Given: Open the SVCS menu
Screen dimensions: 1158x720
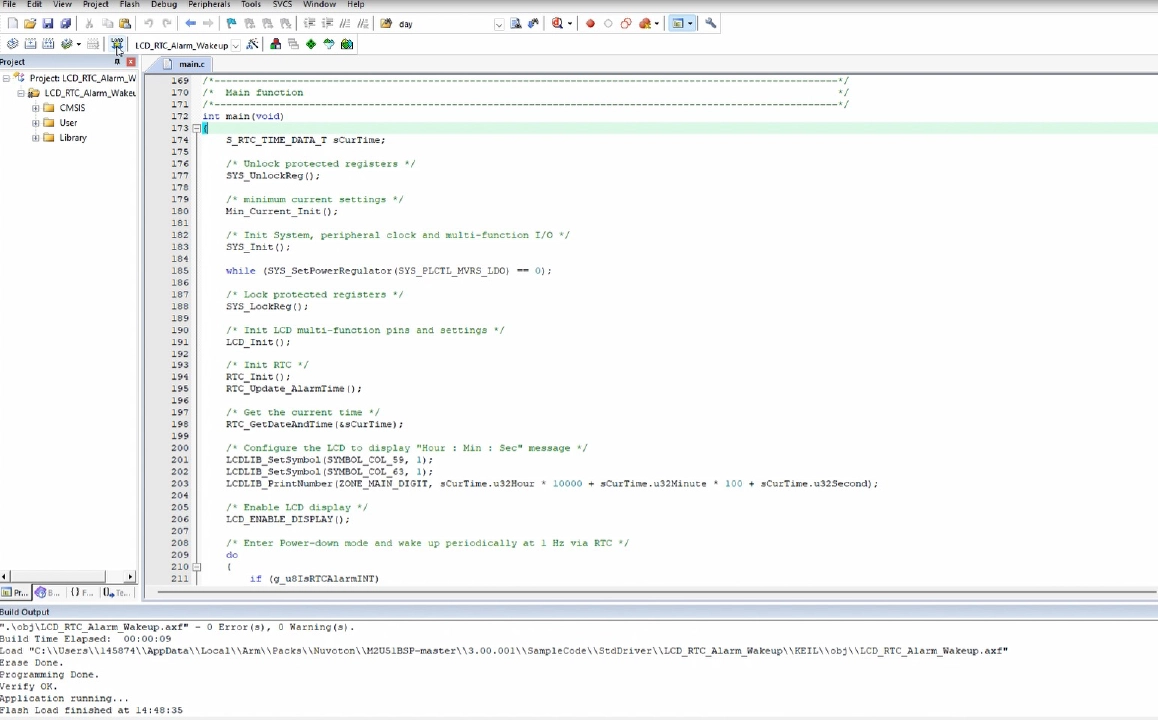Looking at the screenshot, I should click(x=282, y=4).
